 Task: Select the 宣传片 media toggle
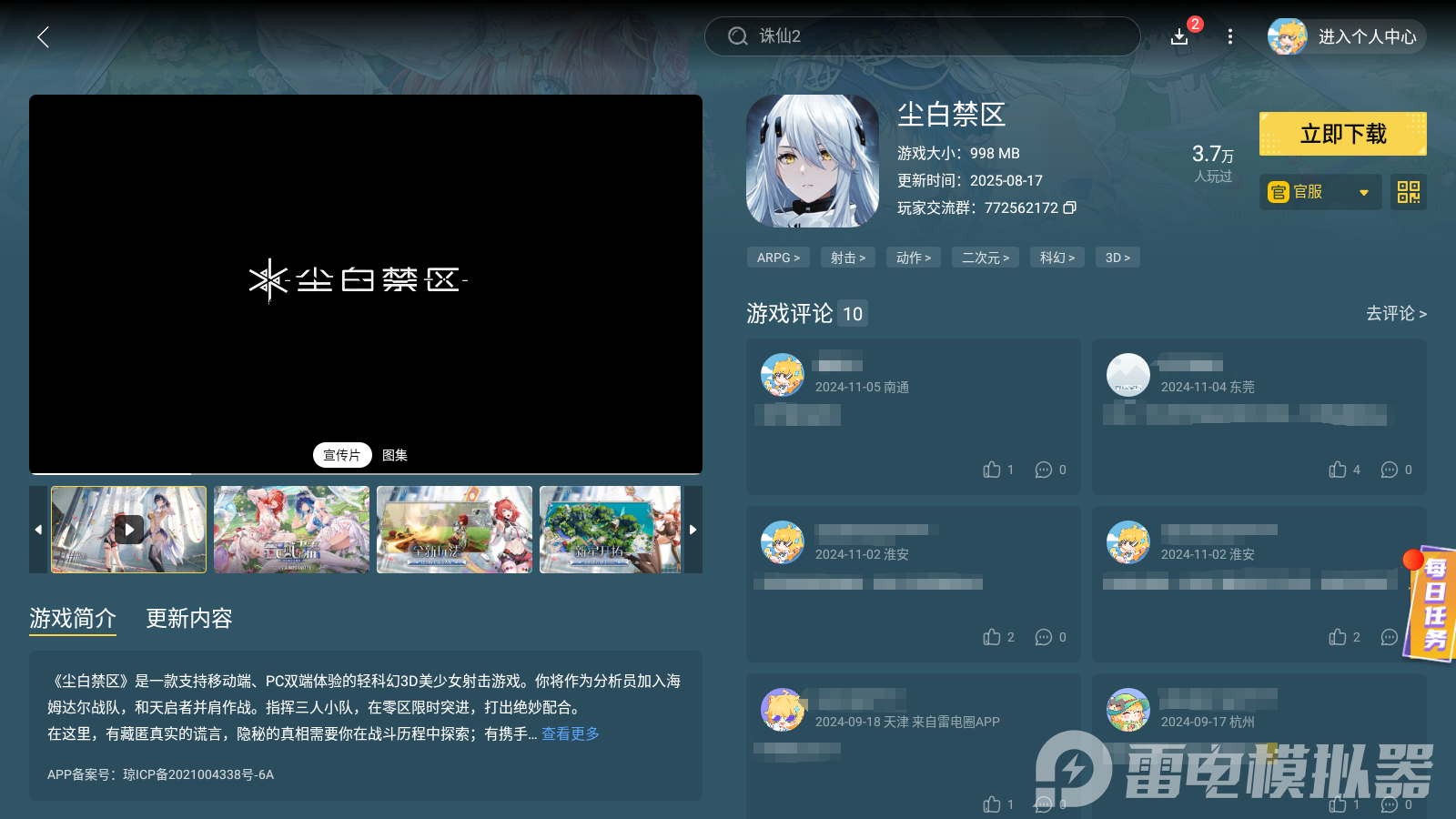(x=342, y=454)
